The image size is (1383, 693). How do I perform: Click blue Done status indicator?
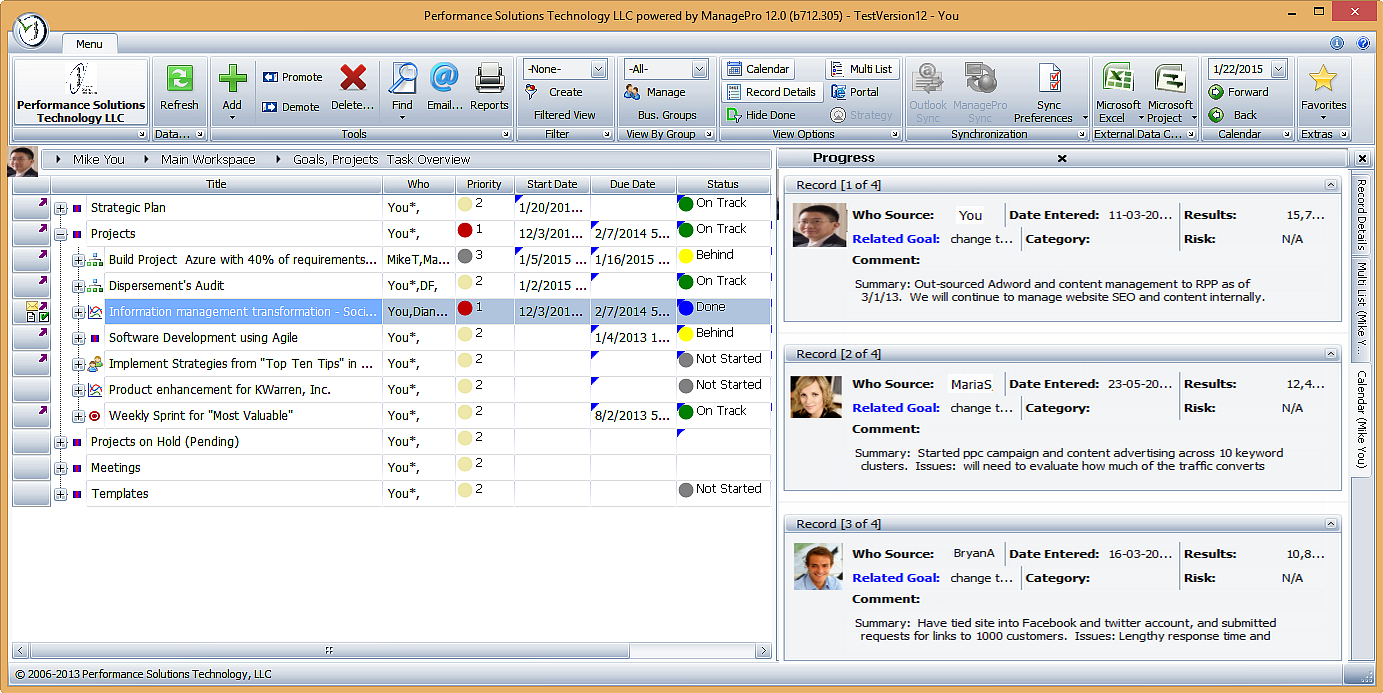point(686,308)
